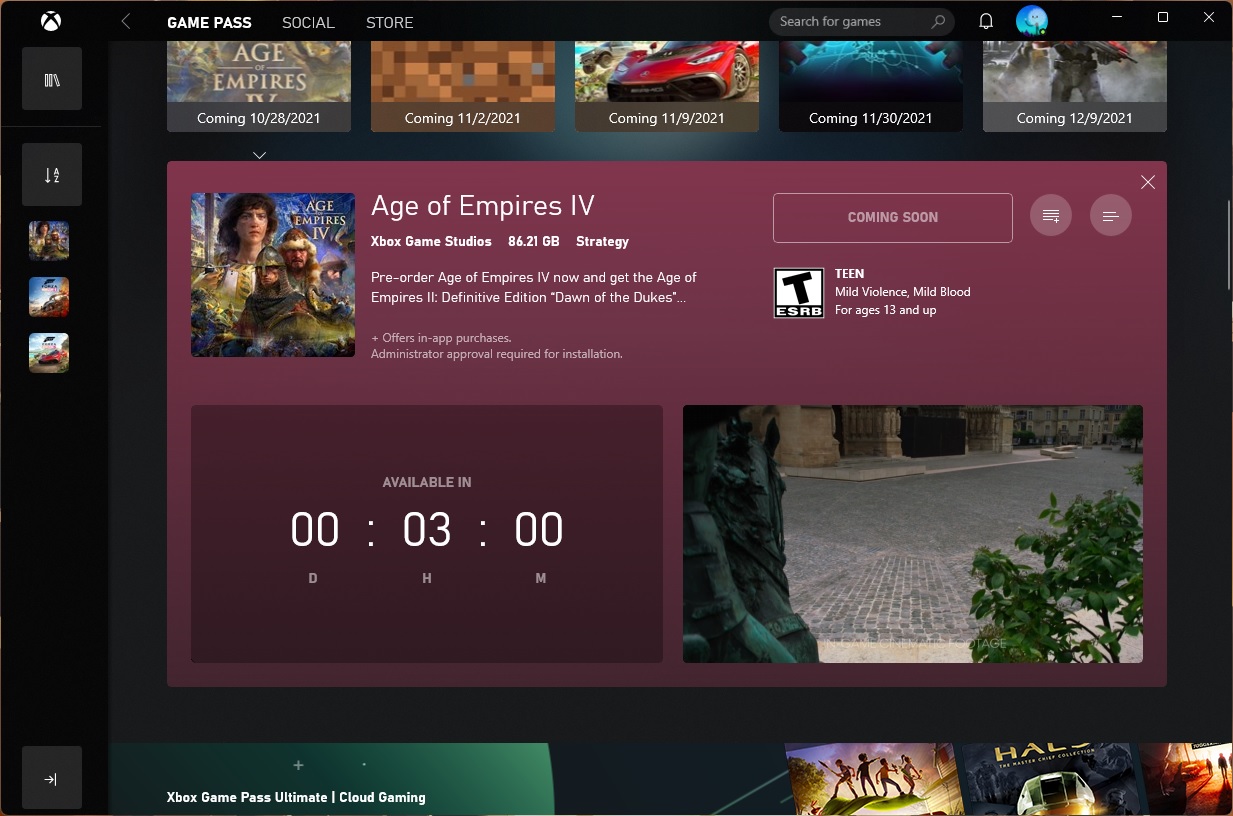The width and height of the screenshot is (1233, 816).
Task: Maximize the Xbox app window
Action: 1163,17
